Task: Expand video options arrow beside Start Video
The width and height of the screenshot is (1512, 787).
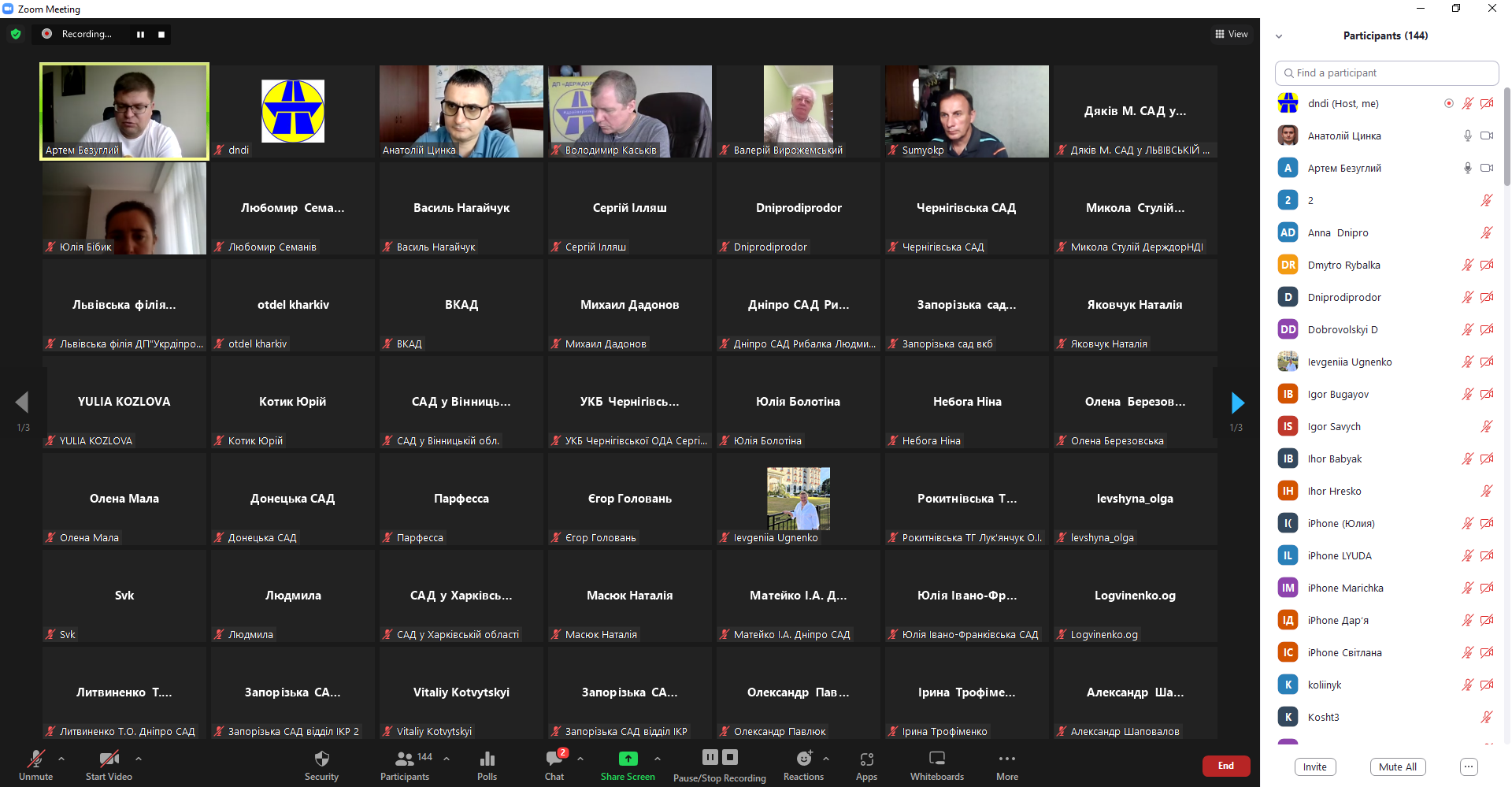Action: click(139, 759)
